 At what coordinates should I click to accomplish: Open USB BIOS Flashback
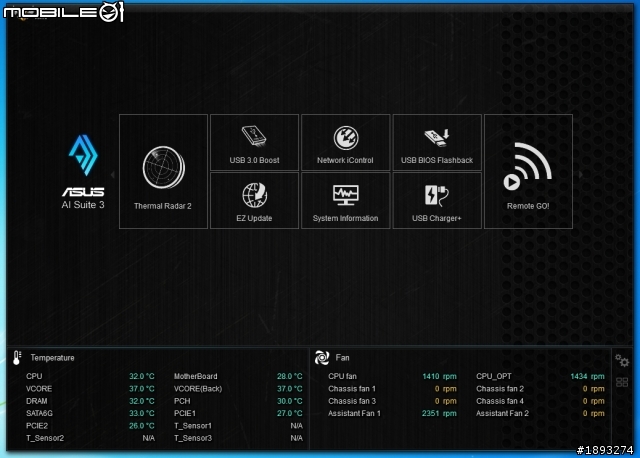pos(437,142)
